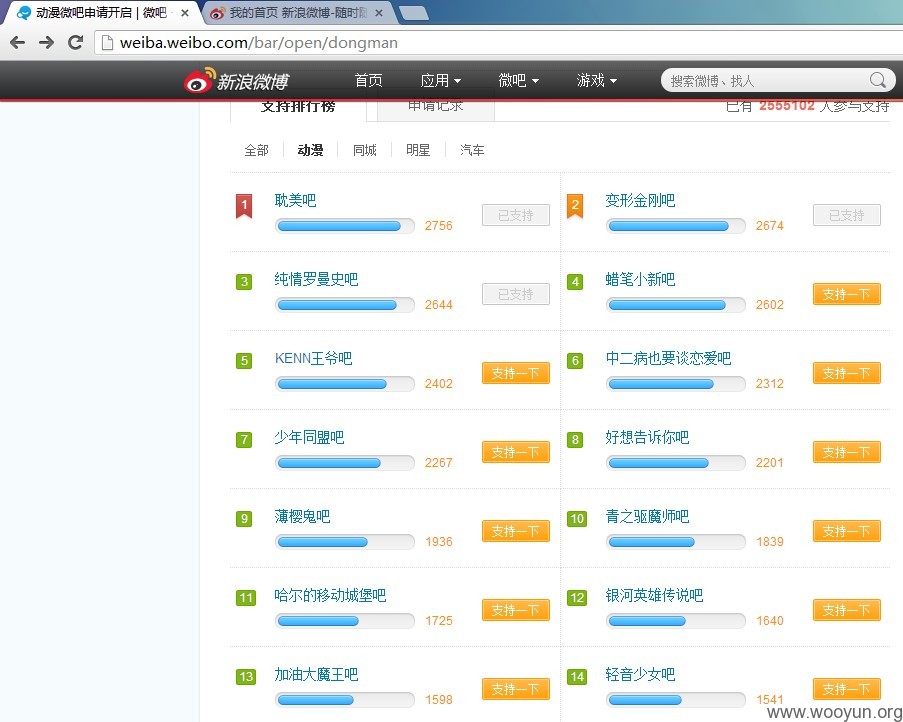
Task: Open the 轻音少女吧 link
Action: click(x=640, y=674)
